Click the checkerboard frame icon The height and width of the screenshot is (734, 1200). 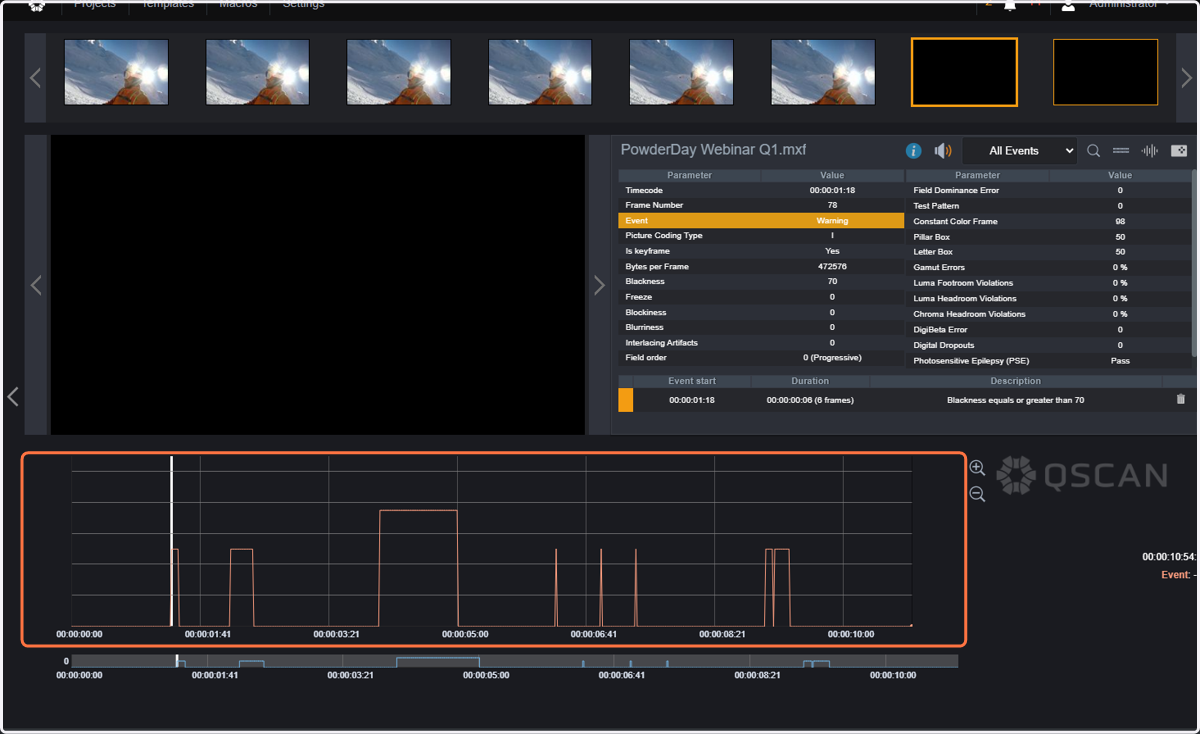pos(1179,151)
